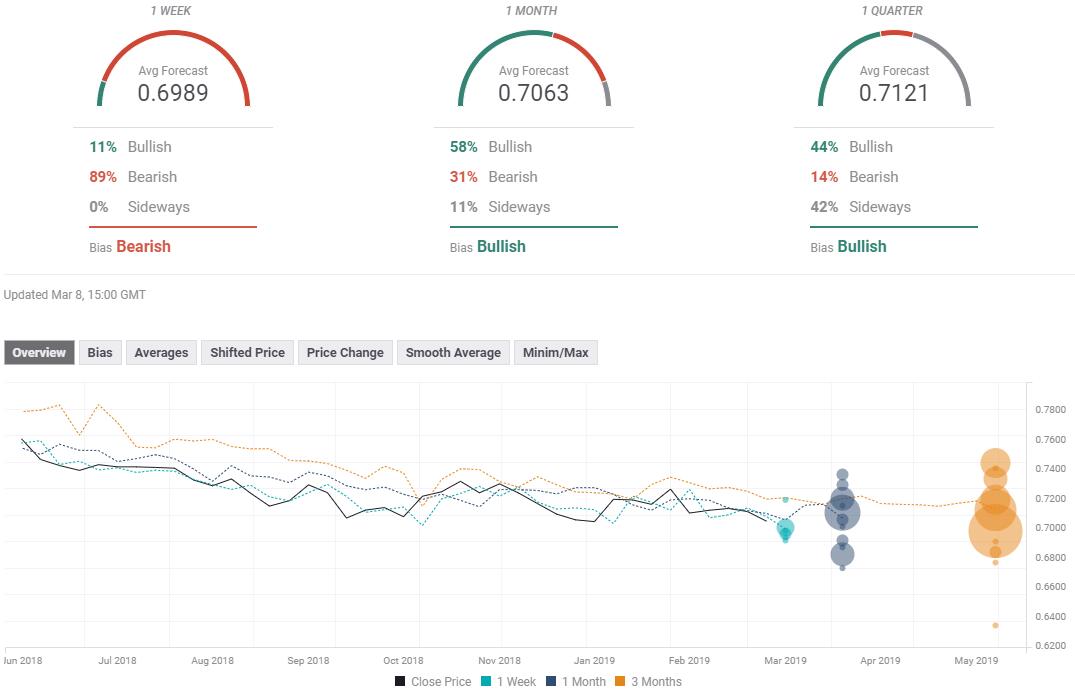Click the 1 WEEK heading
Viewport: 1075px width, 691px height.
171,11
